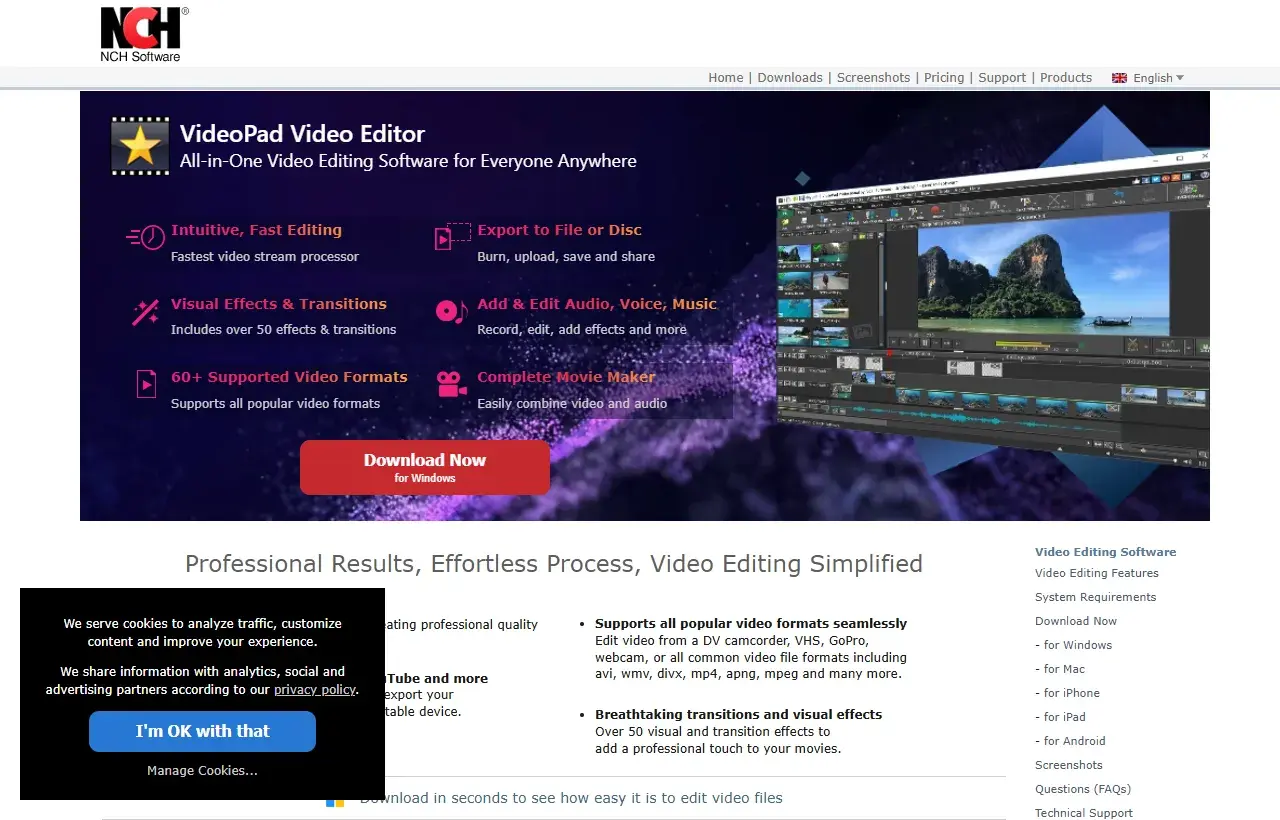Click Download in seconds to see how easy link

[x=571, y=798]
